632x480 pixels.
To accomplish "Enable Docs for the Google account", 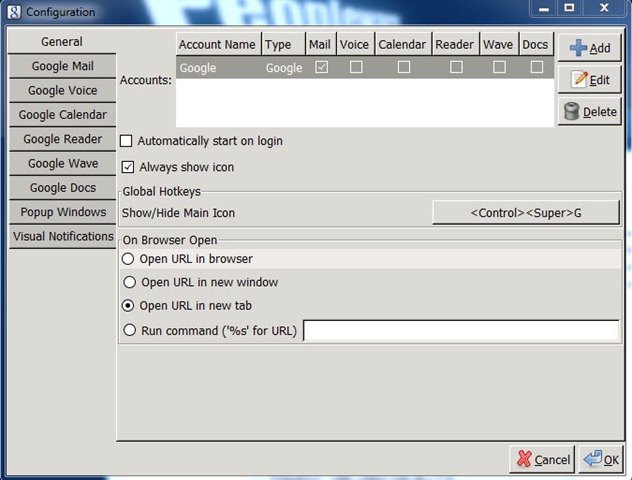I will [x=536, y=67].
